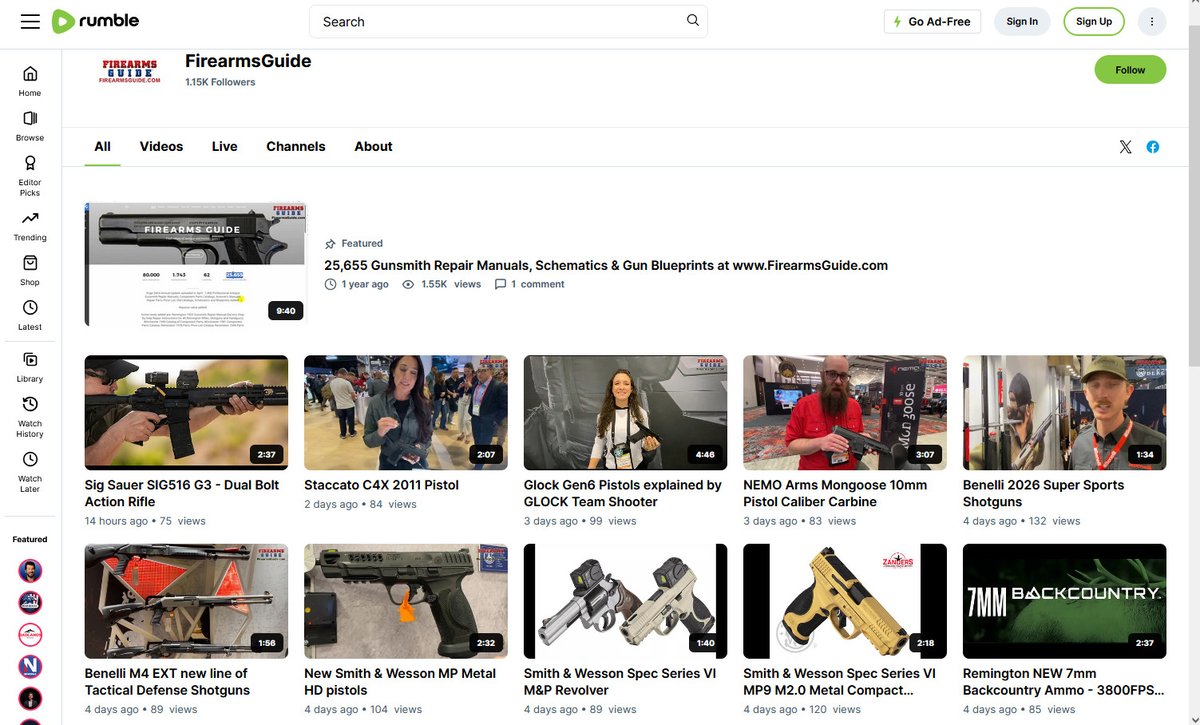This screenshot has width=1200, height=725.
Task: Open the three-dot options menu
Action: coord(1152,21)
